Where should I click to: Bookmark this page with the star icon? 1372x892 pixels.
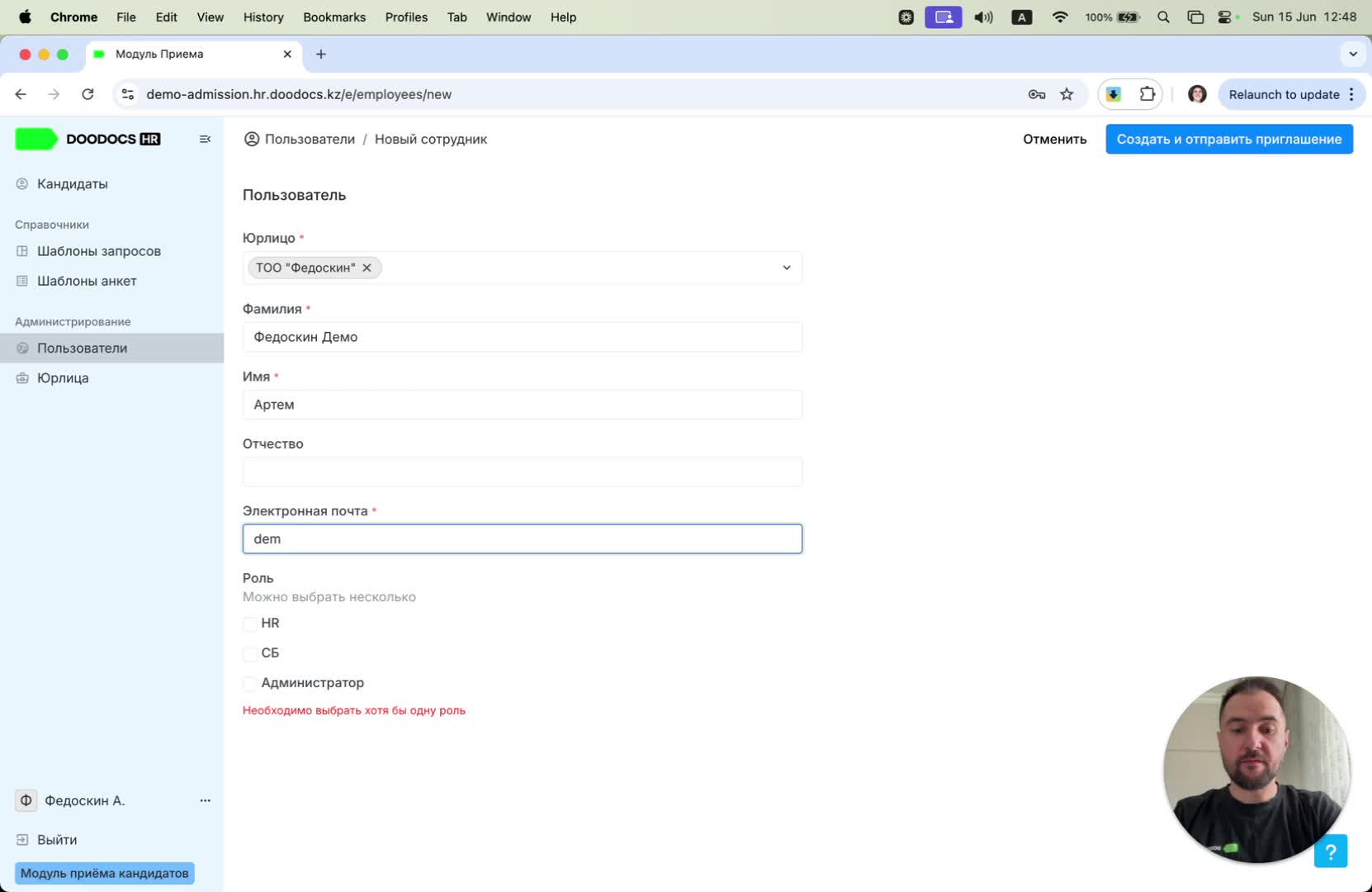coord(1067,94)
